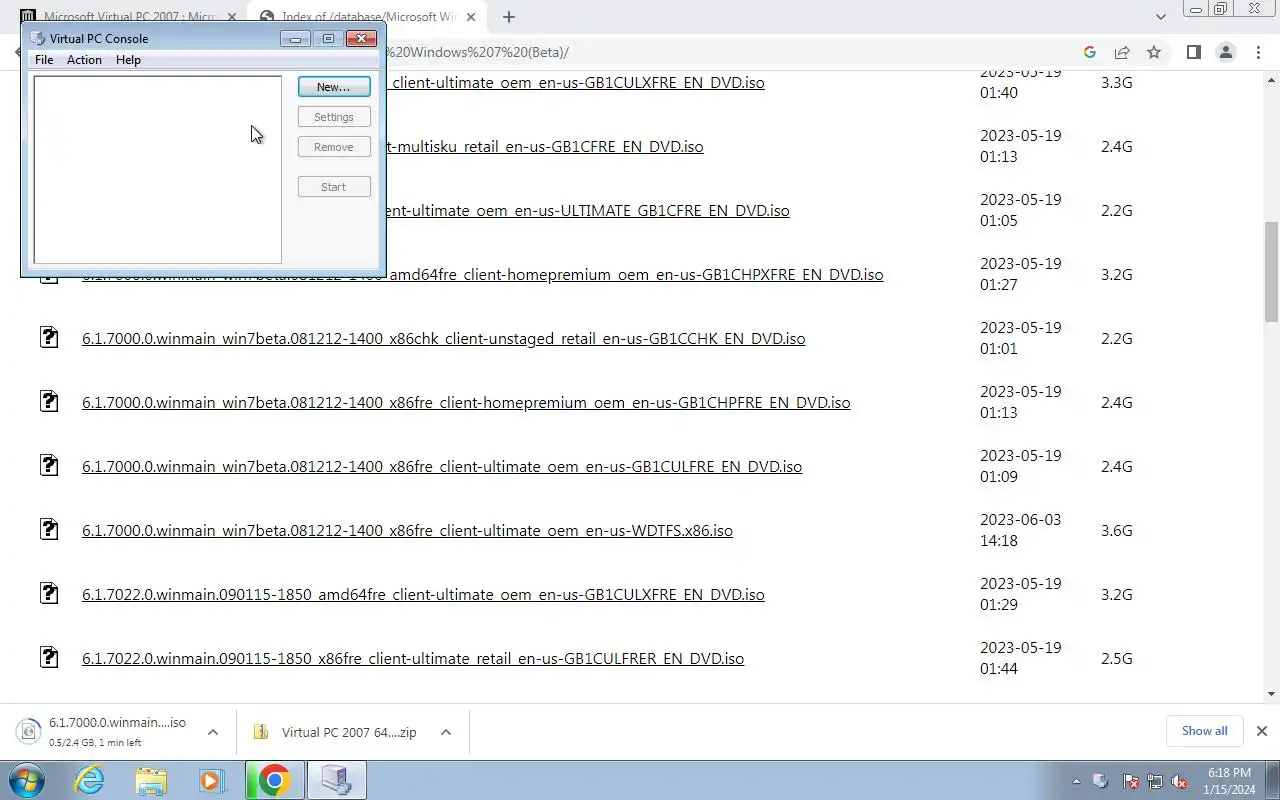Click the 6.1.7000.0.winmain ISO download item

pos(117,732)
